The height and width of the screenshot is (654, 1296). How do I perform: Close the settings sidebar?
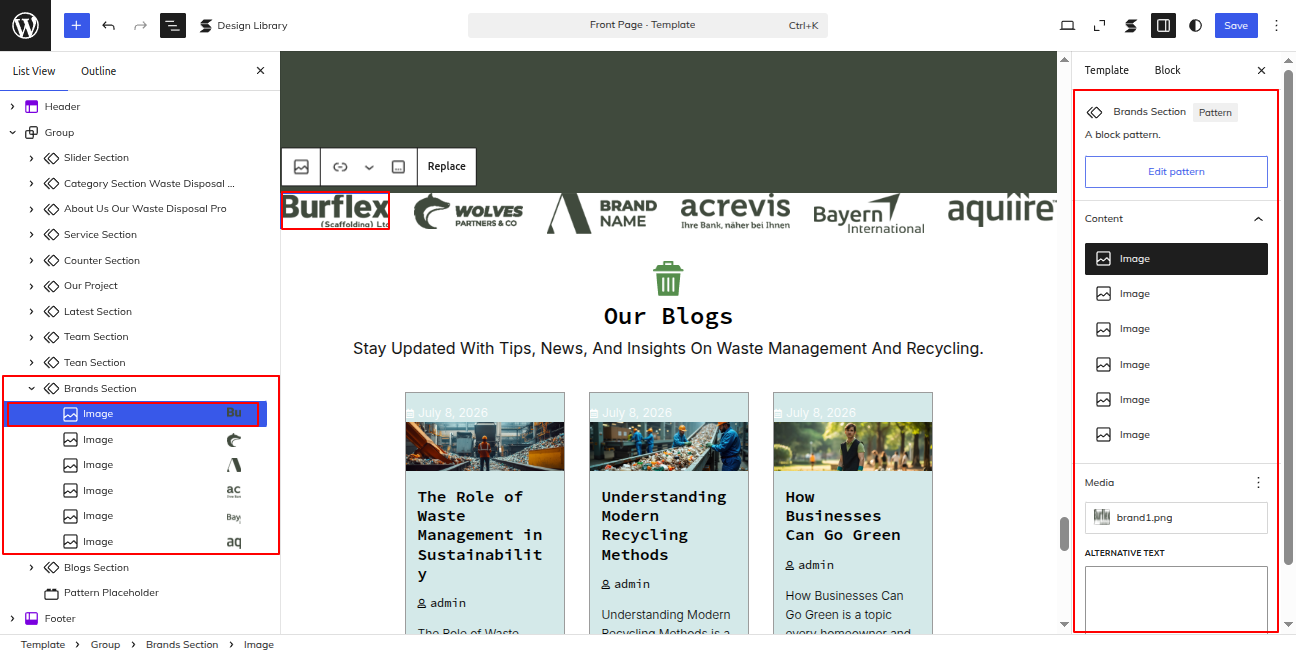(1261, 70)
